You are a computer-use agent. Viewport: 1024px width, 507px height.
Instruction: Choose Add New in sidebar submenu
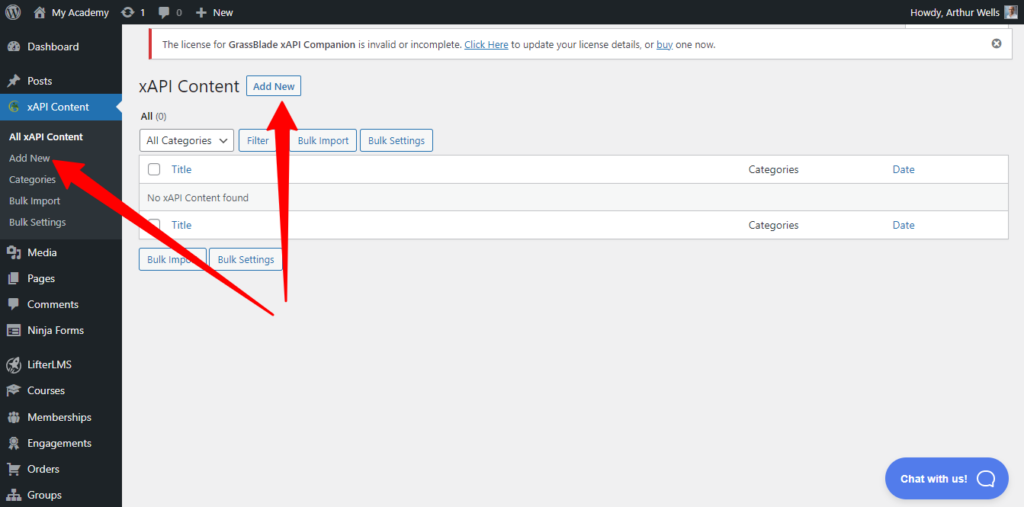(29, 158)
